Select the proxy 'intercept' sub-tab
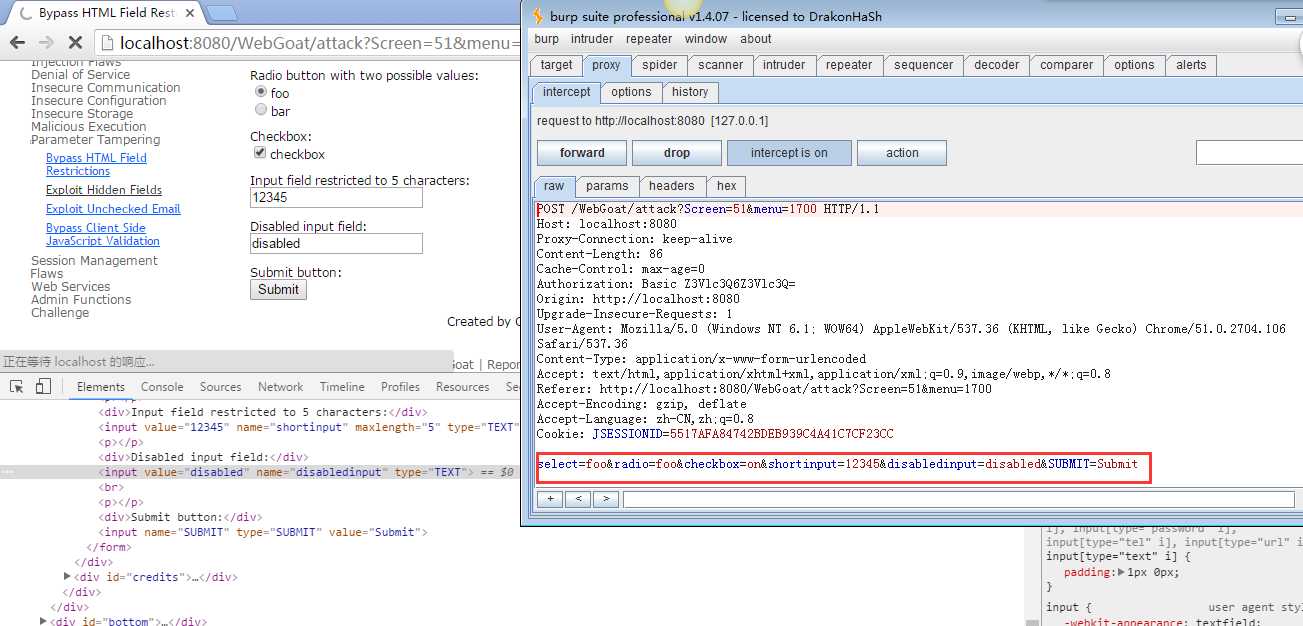Image resolution: width=1303 pixels, height=626 pixels. coord(567,92)
